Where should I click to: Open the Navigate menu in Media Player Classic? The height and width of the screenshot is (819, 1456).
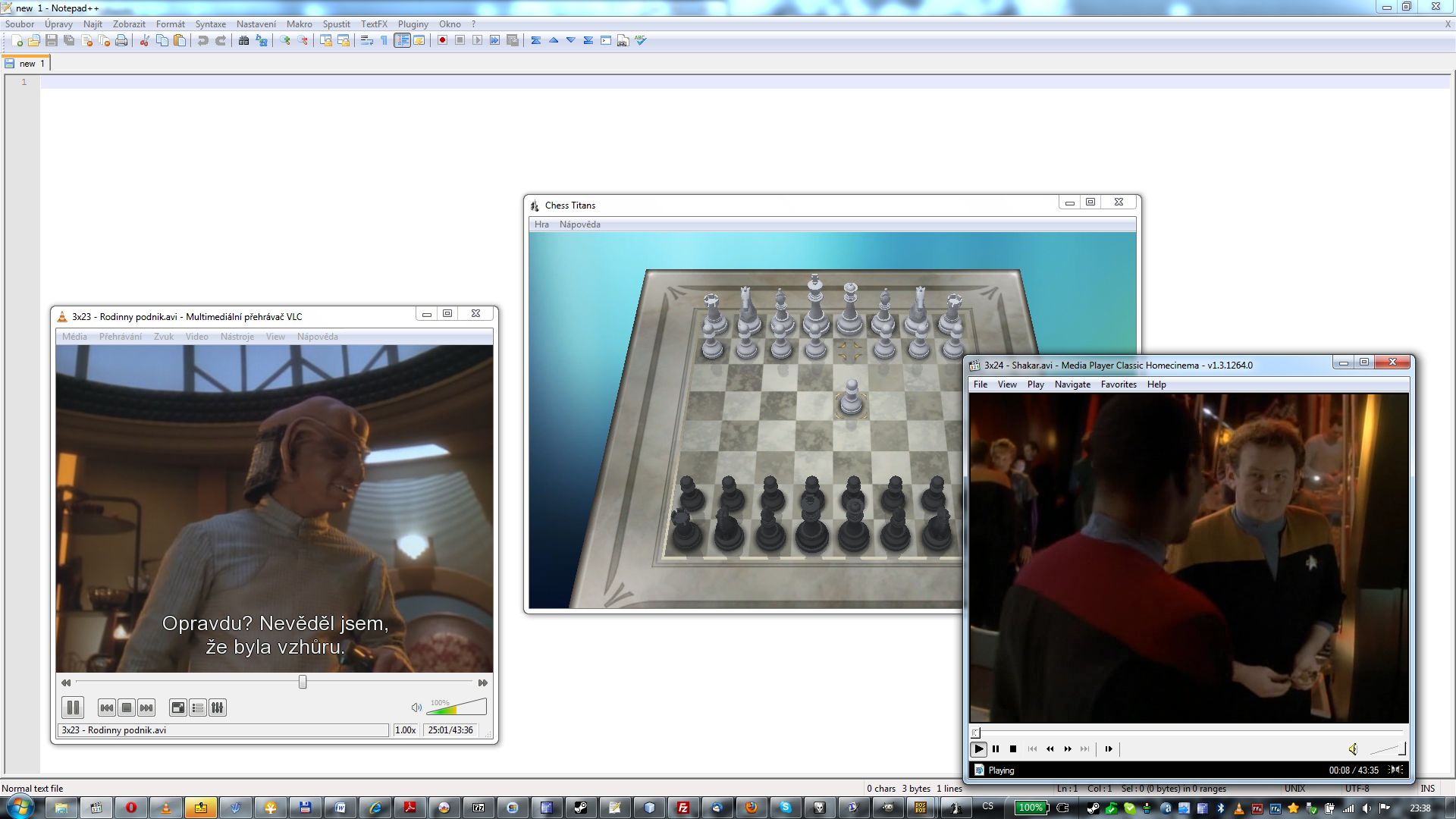pos(1072,384)
